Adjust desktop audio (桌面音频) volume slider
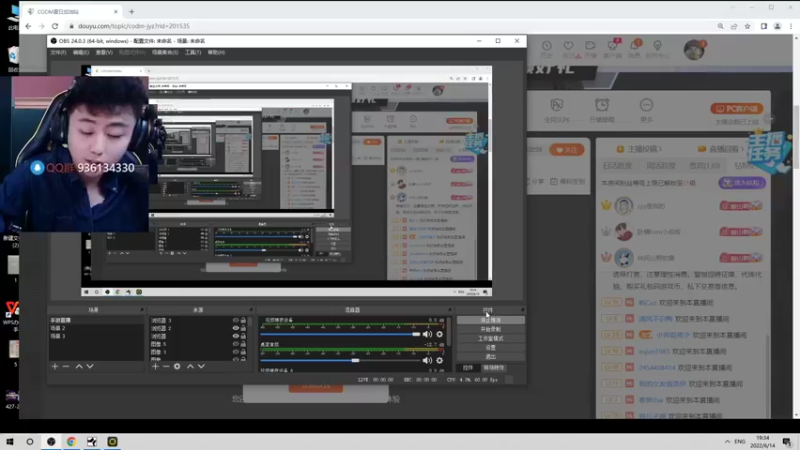Screen dimensions: 800x450 (x=340, y=360)
